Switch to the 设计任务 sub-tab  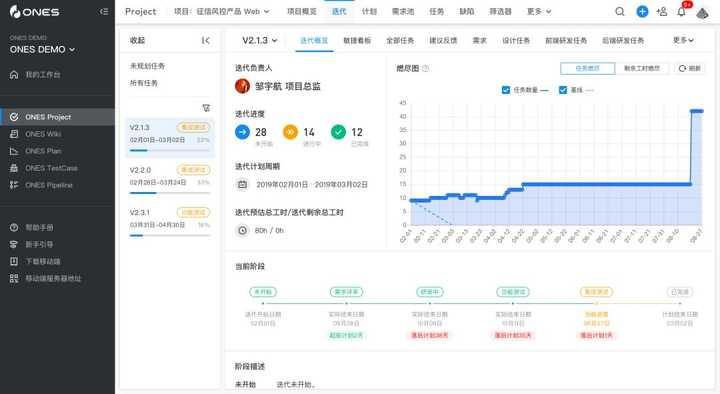point(516,40)
